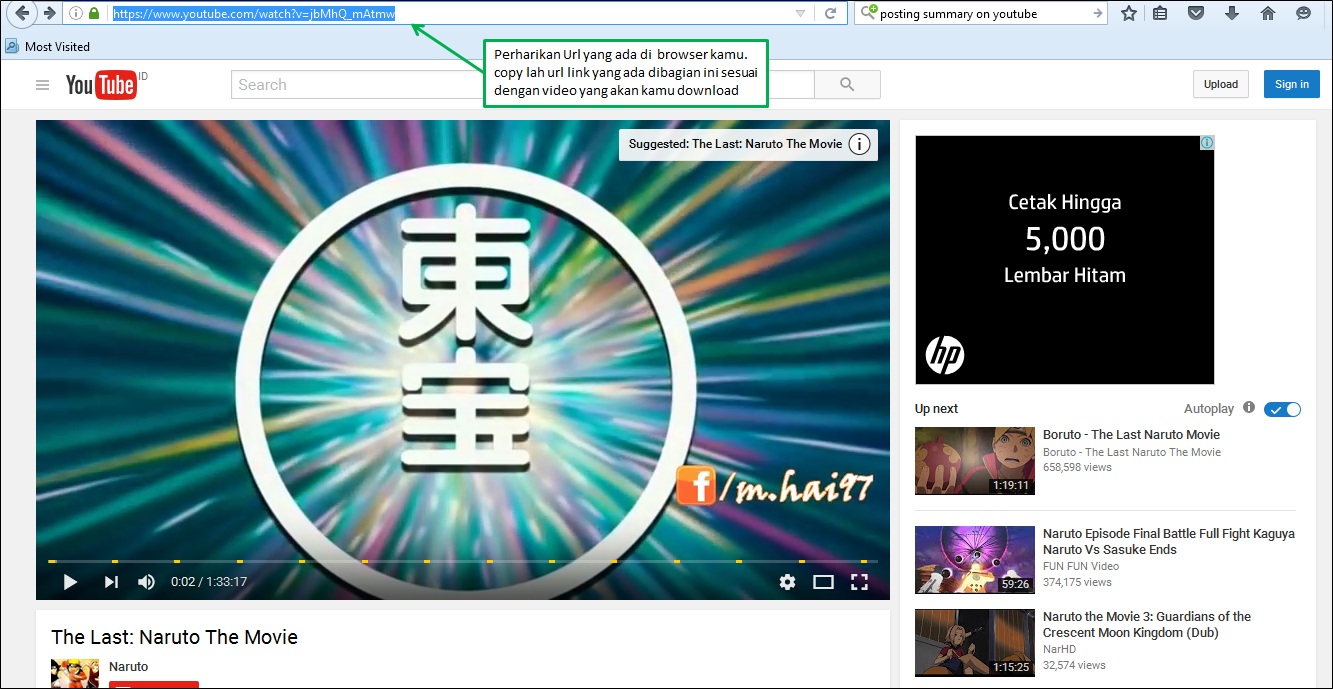
Task: Open the video info card (i) icon
Action: tap(859, 144)
